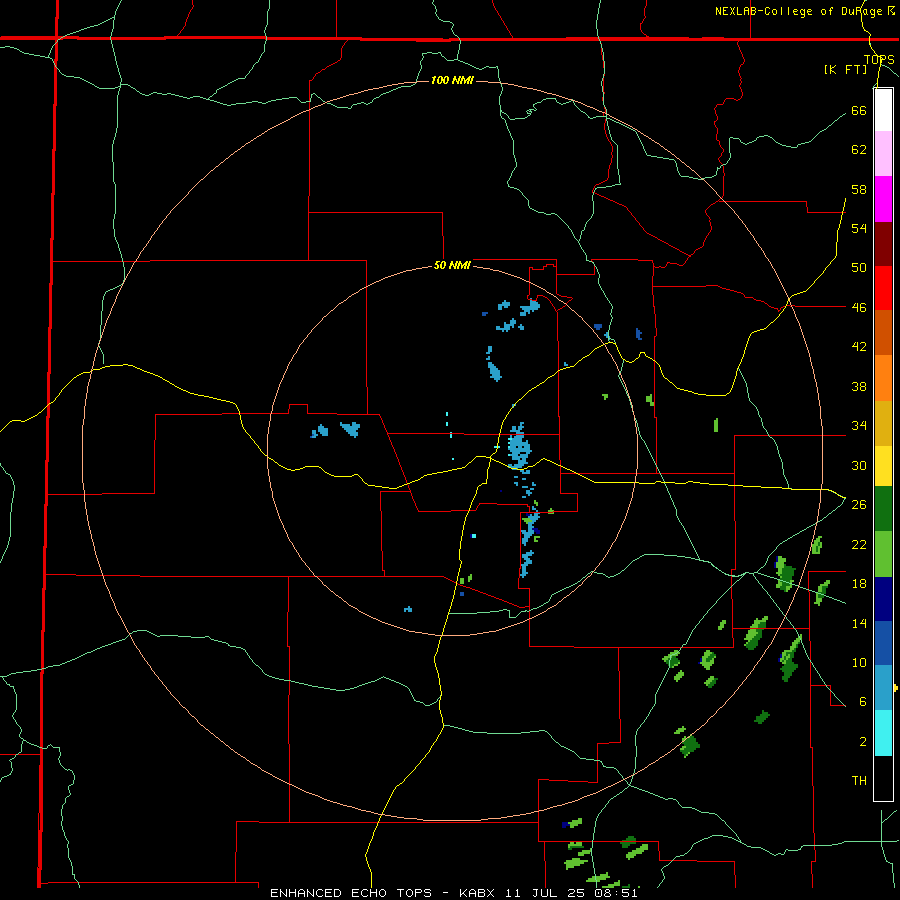Click the '22' legend value

(859, 544)
